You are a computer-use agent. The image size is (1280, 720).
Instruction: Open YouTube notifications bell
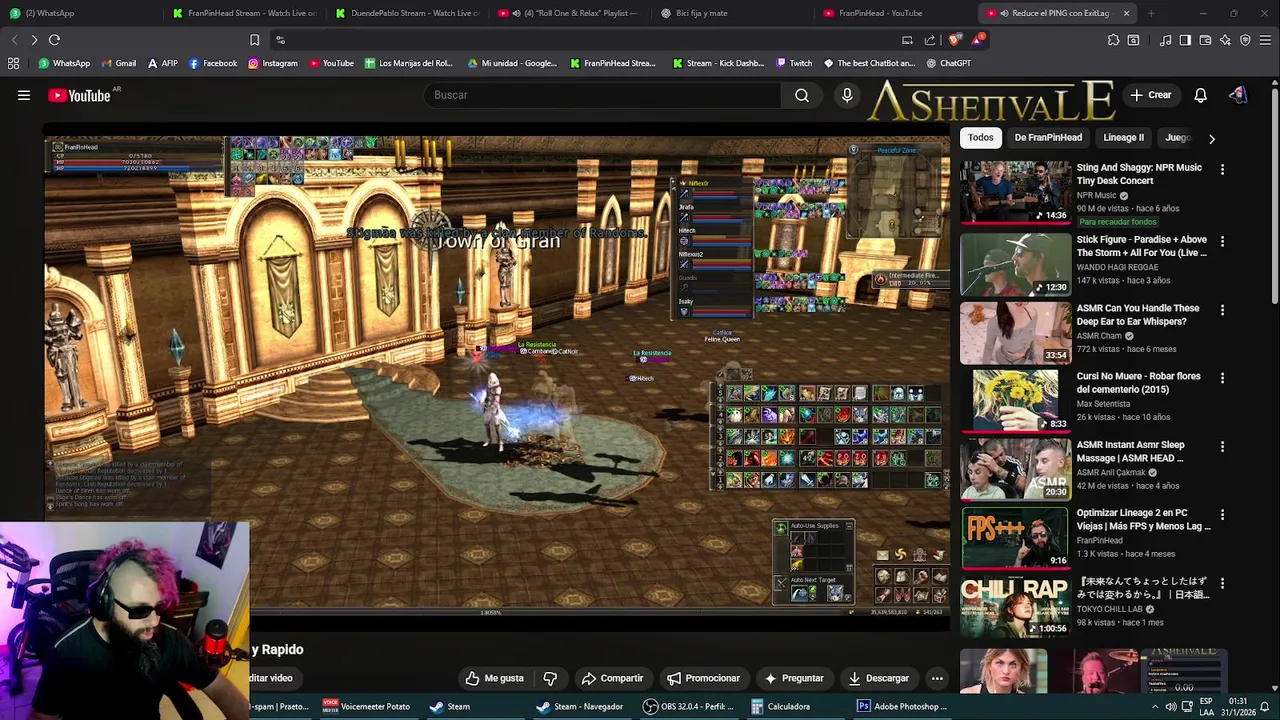[1200, 95]
